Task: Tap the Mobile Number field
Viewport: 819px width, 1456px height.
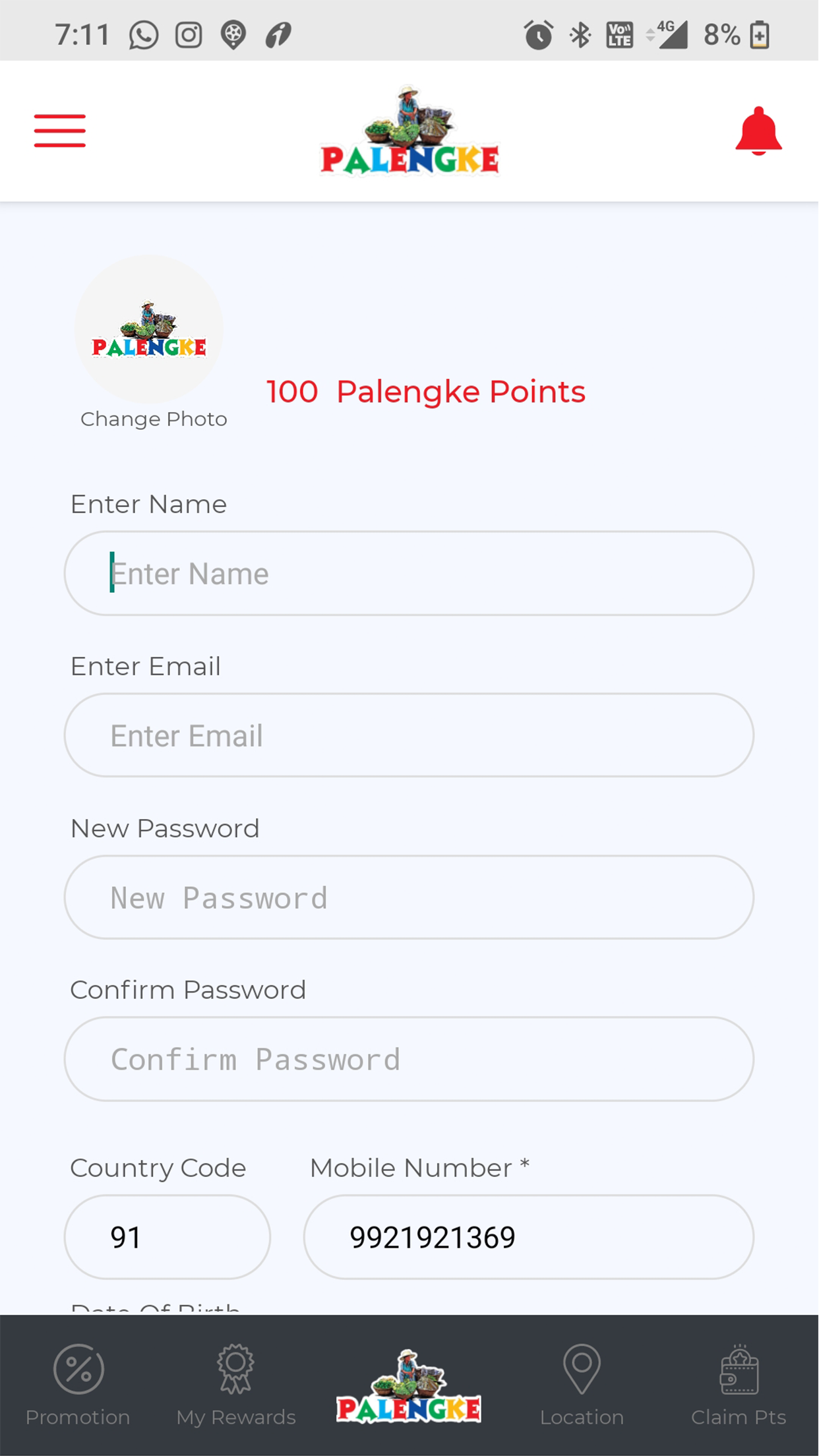Action: pyautogui.click(x=528, y=1237)
